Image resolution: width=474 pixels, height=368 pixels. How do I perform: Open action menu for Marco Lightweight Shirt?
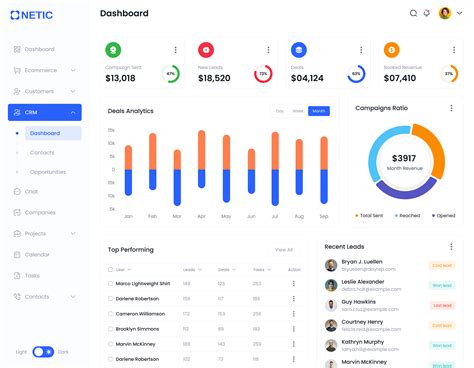[x=294, y=284]
